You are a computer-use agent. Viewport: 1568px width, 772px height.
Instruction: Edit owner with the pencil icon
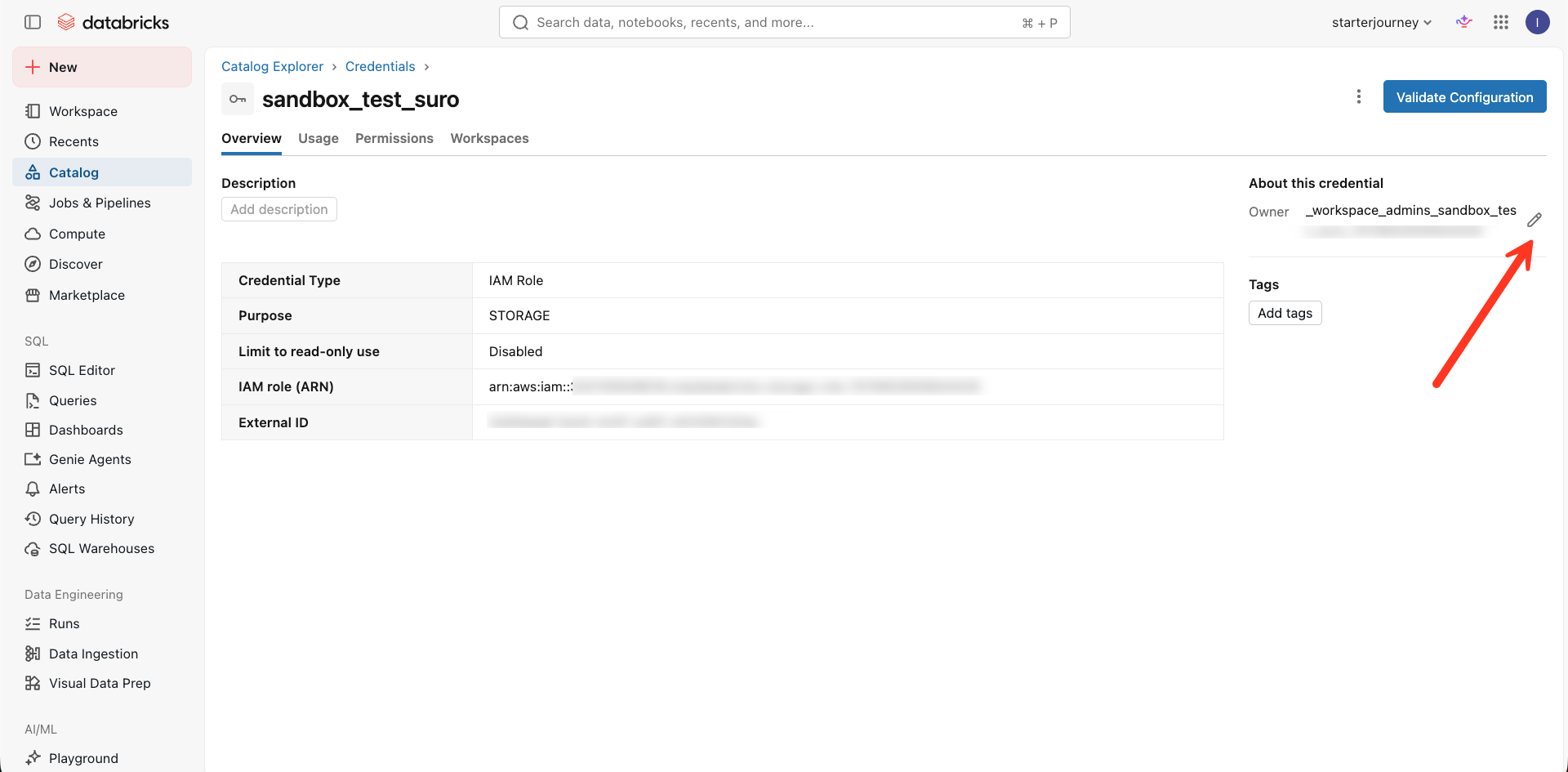pyautogui.click(x=1535, y=220)
